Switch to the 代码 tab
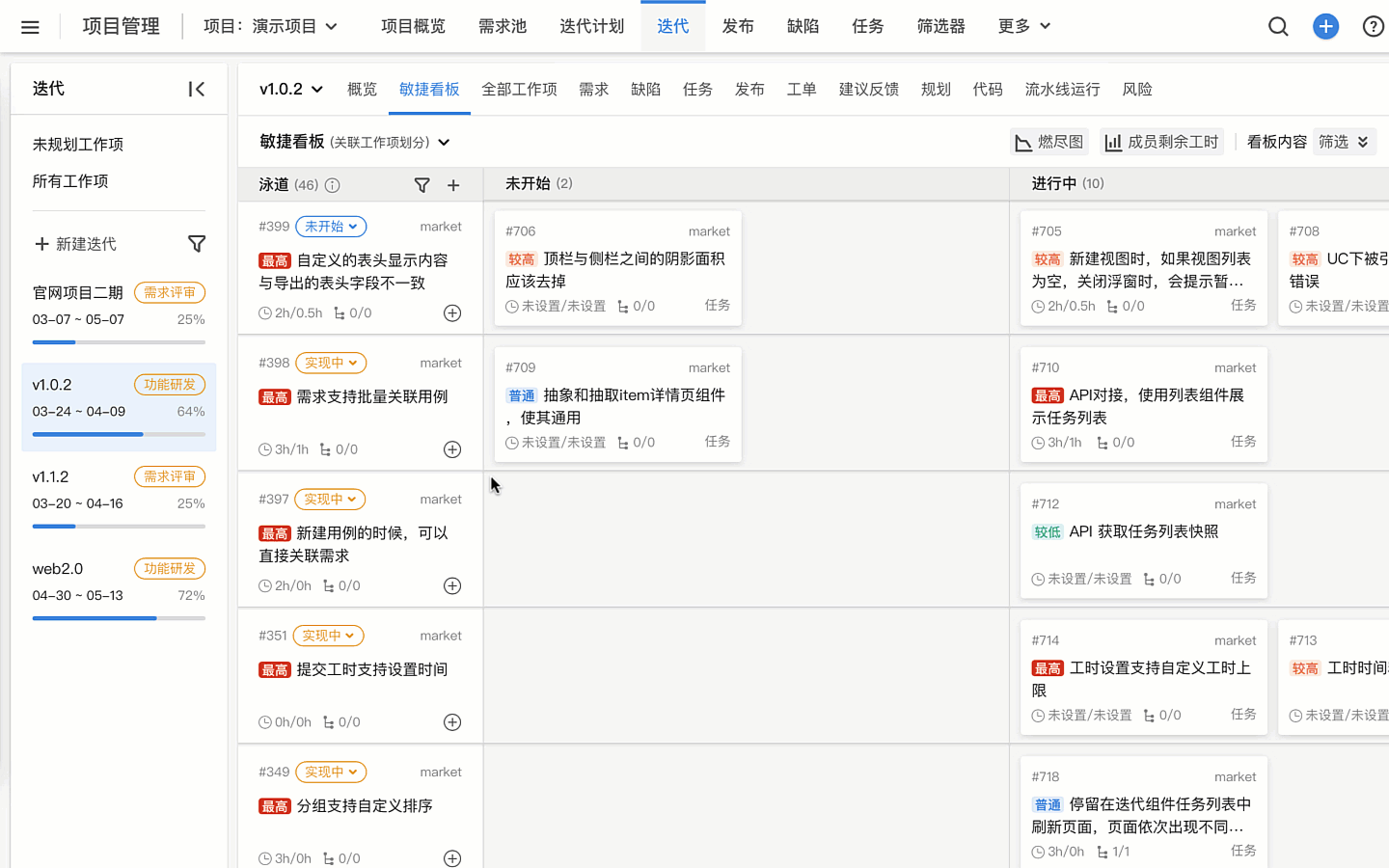 pos(988,89)
